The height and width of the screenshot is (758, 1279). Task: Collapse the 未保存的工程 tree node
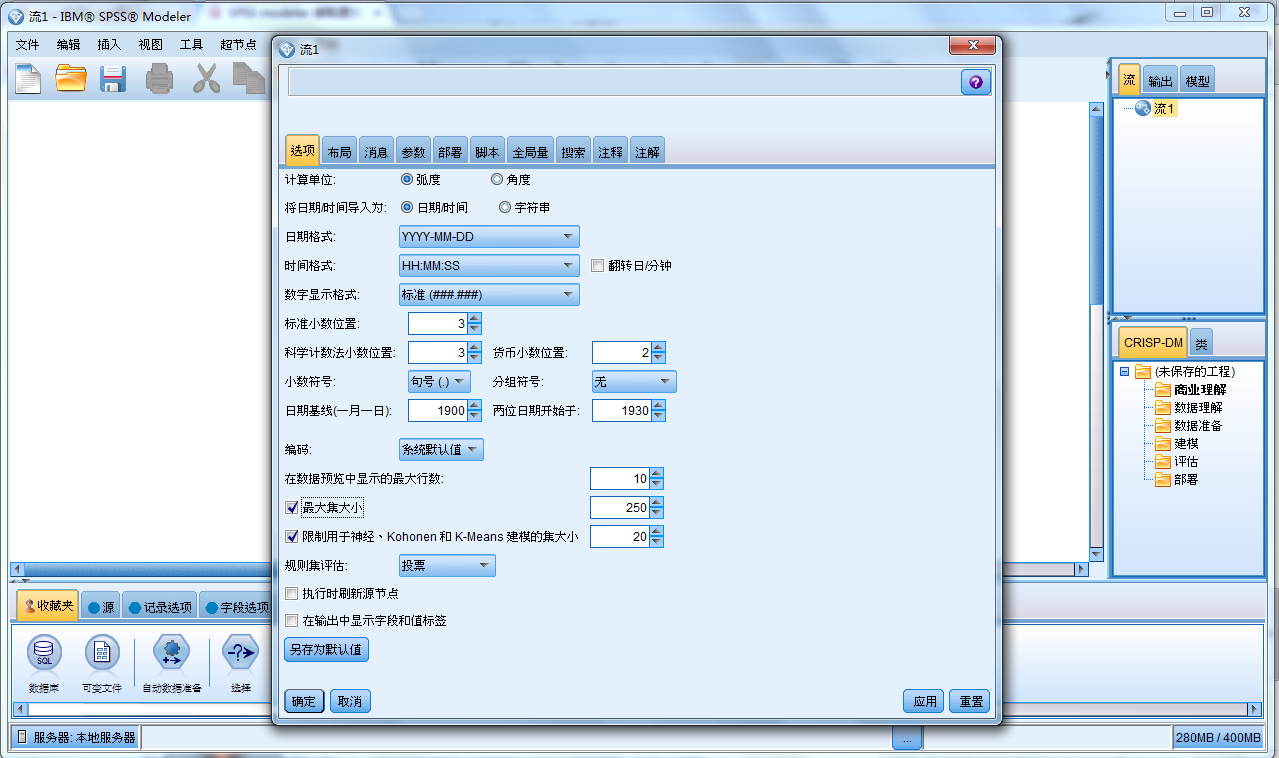click(x=1124, y=372)
